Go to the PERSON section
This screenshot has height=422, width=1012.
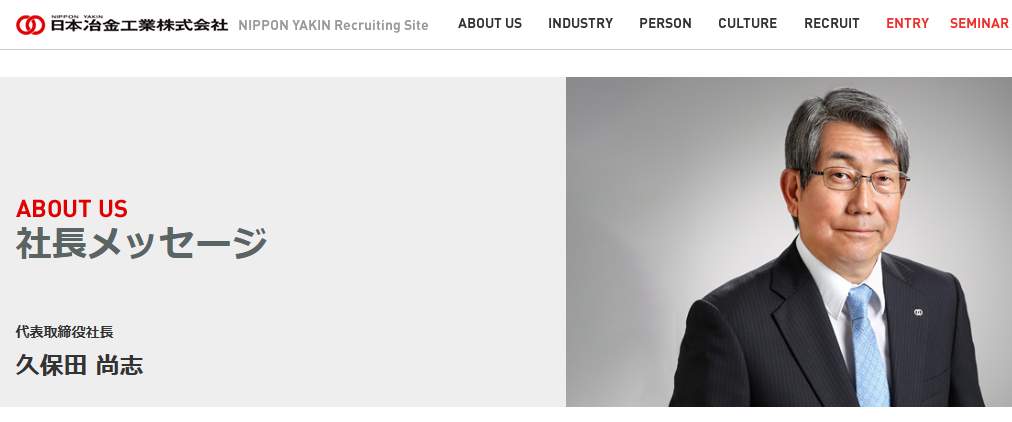tap(665, 23)
